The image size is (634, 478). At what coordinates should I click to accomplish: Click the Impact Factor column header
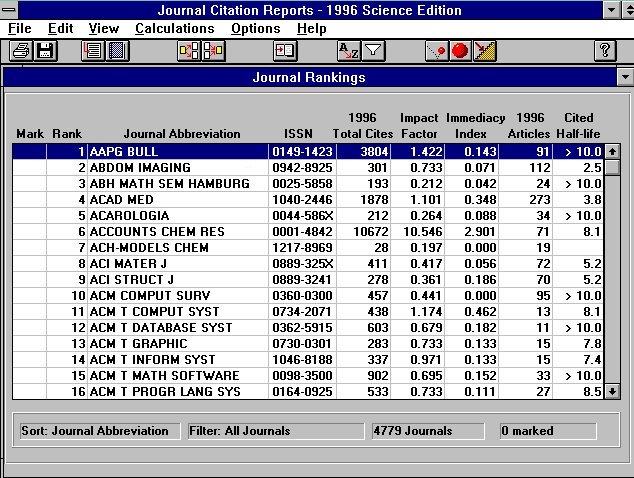click(x=419, y=126)
